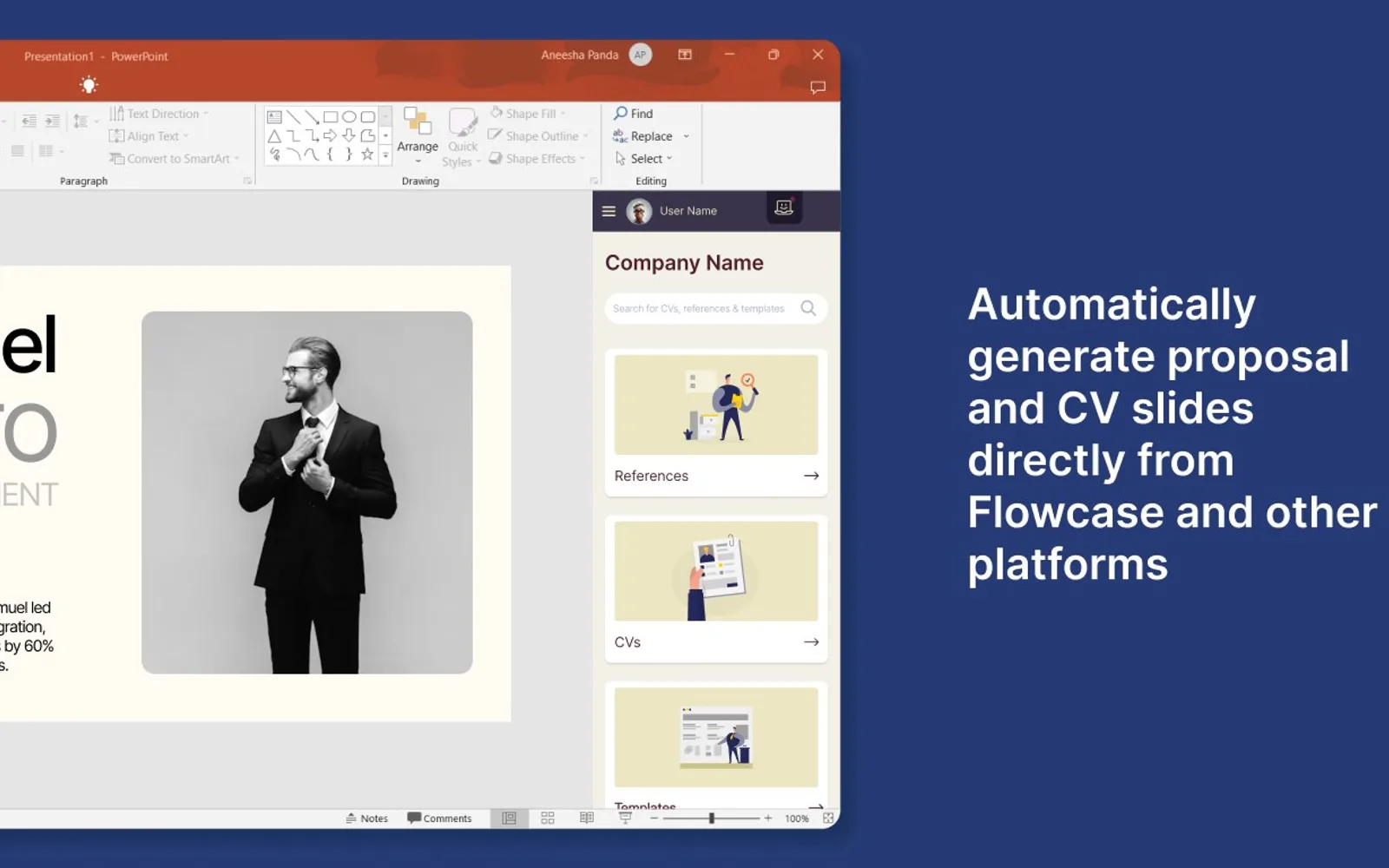
Task: Click the arrow next to References
Action: pos(812,476)
